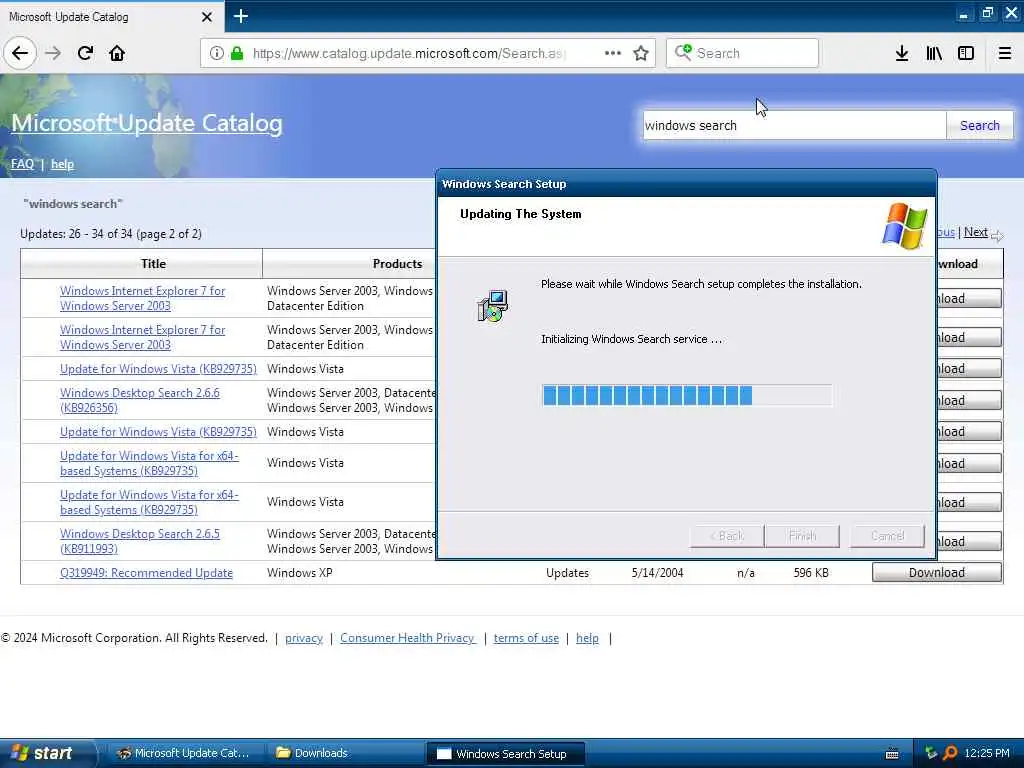The image size is (1024, 768).
Task: Click the Firefox forward arrow
Action: (x=54, y=53)
